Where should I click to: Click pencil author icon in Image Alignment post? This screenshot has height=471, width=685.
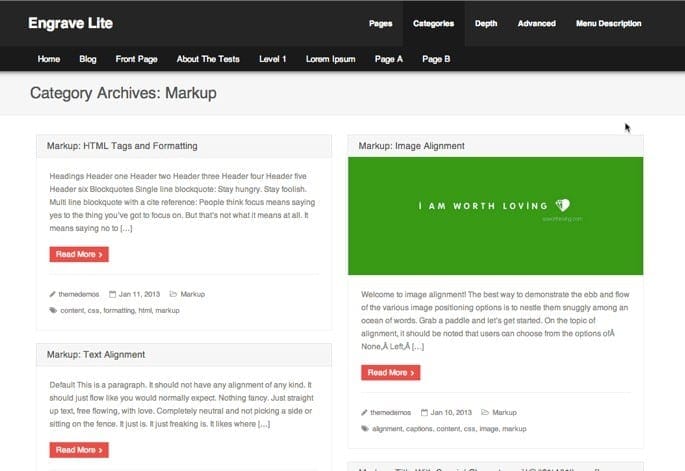pos(364,412)
